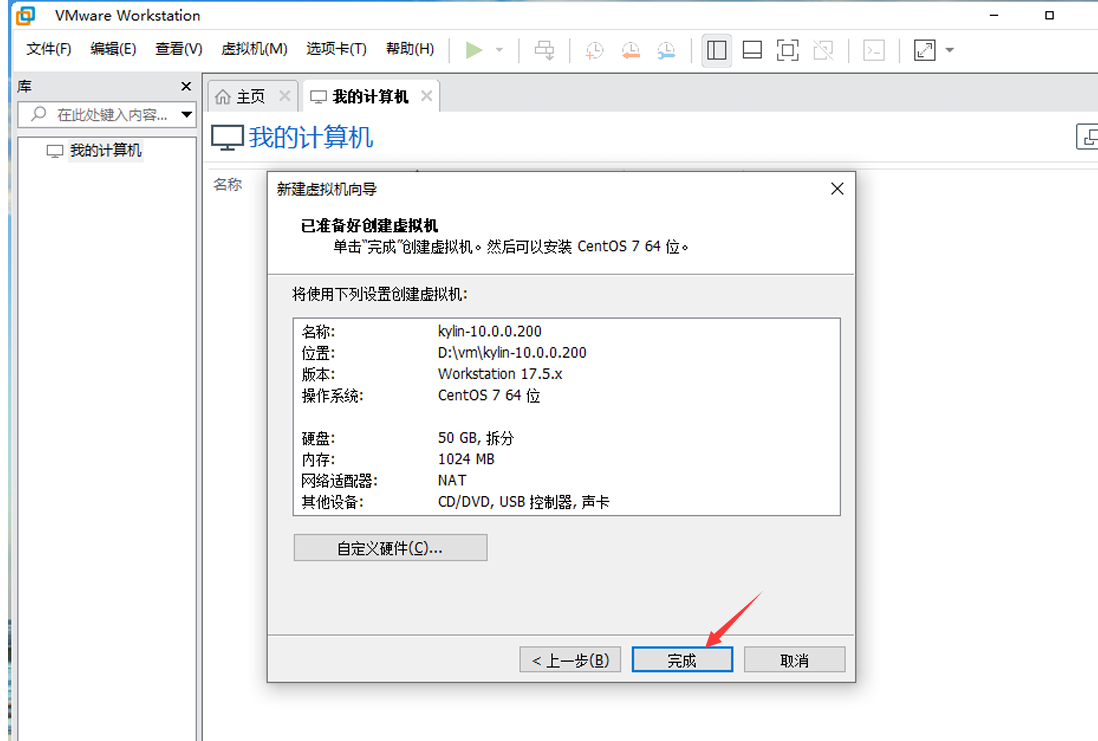This screenshot has width=1098, height=741.
Task: Open the power options dropdown arrow
Action: [x=499, y=50]
